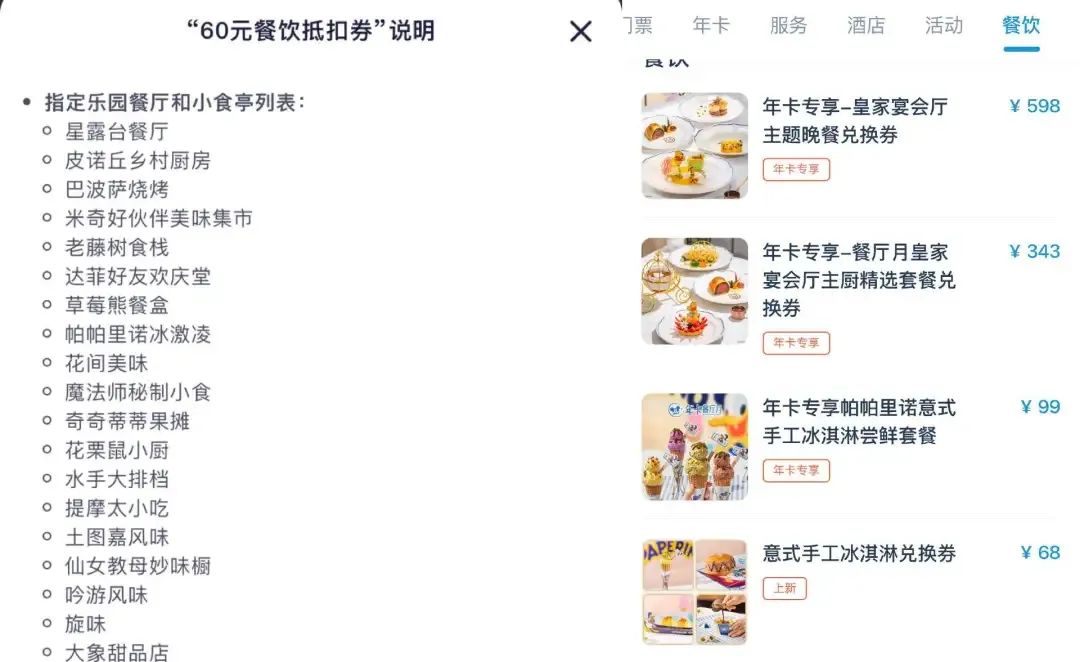Open the 意式手工冰淇淋兑换券 collage thumbnail
Viewport: 1080px width, 662px height.
tap(694, 592)
